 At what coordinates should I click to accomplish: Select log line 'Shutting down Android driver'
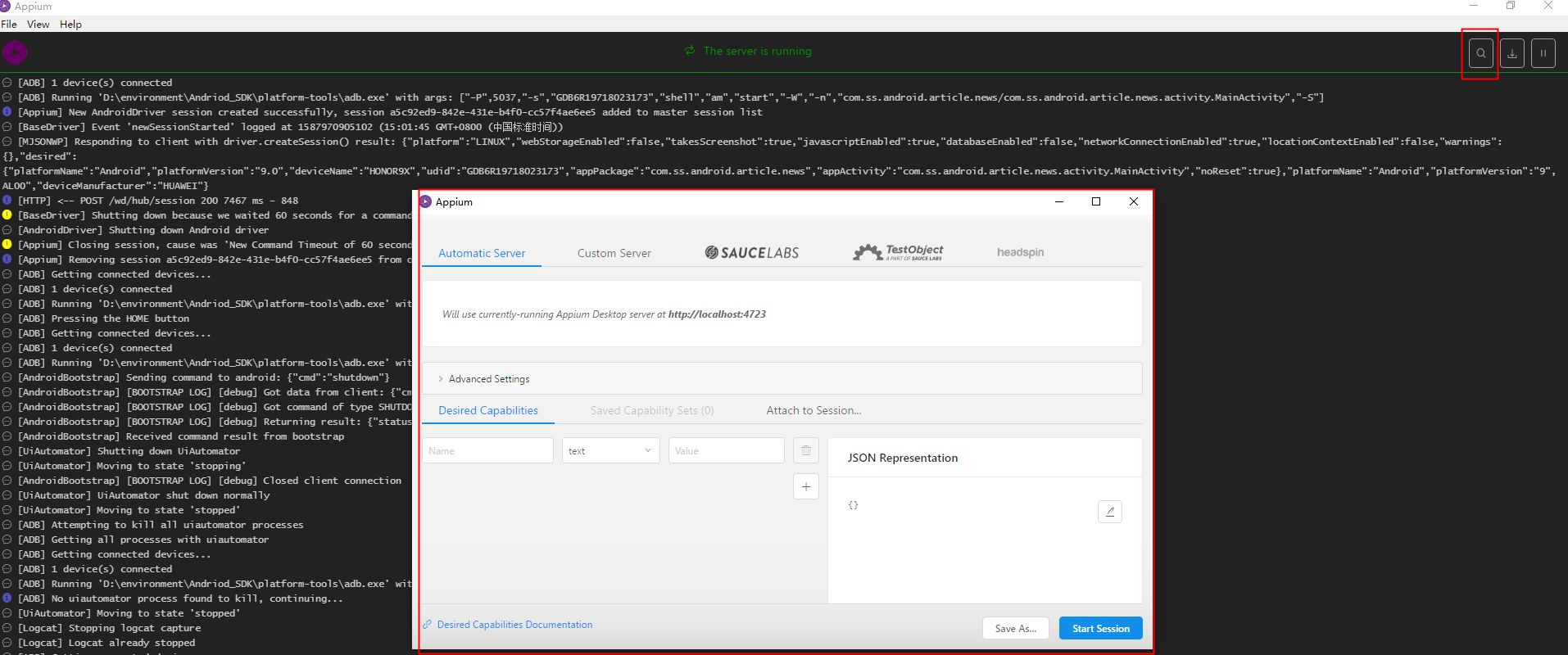[x=143, y=230]
